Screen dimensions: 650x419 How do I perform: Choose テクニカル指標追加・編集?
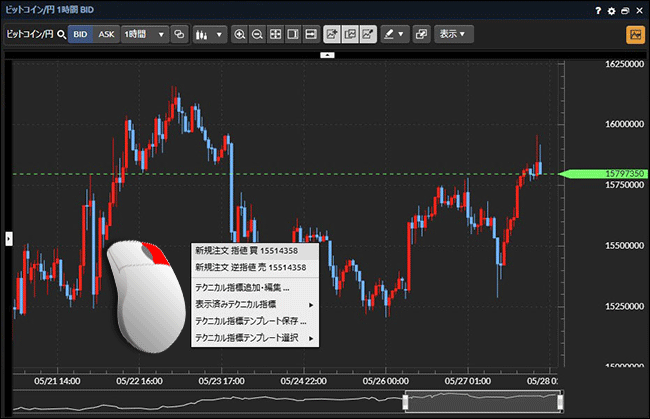pos(242,287)
